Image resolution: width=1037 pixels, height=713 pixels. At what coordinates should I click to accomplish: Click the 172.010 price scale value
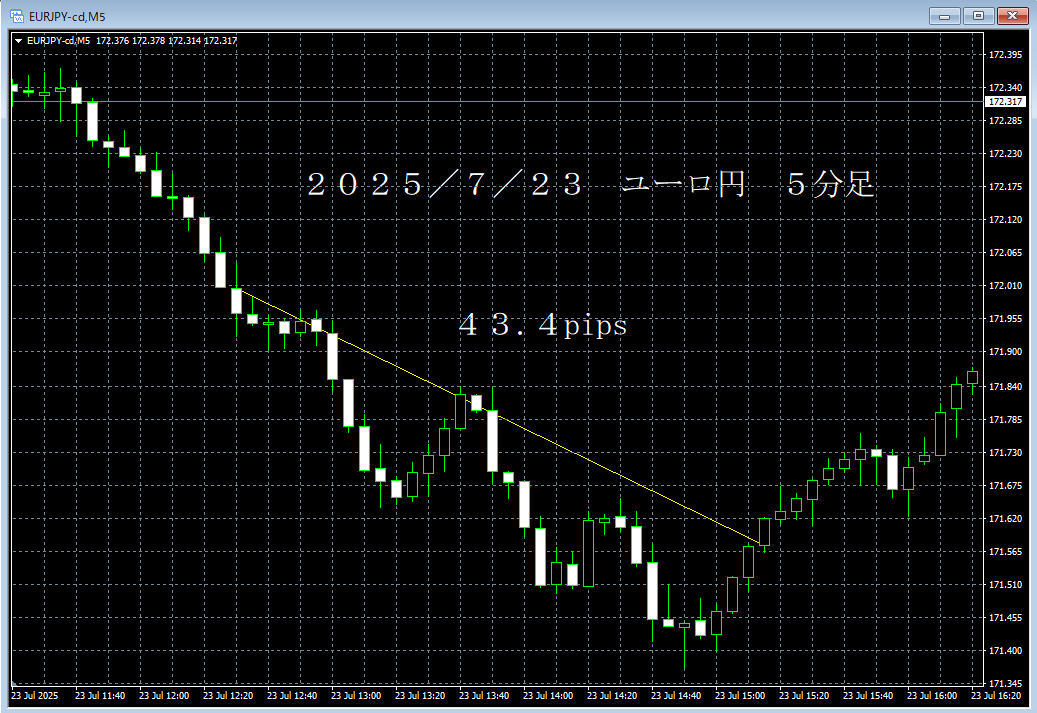pos(1005,286)
